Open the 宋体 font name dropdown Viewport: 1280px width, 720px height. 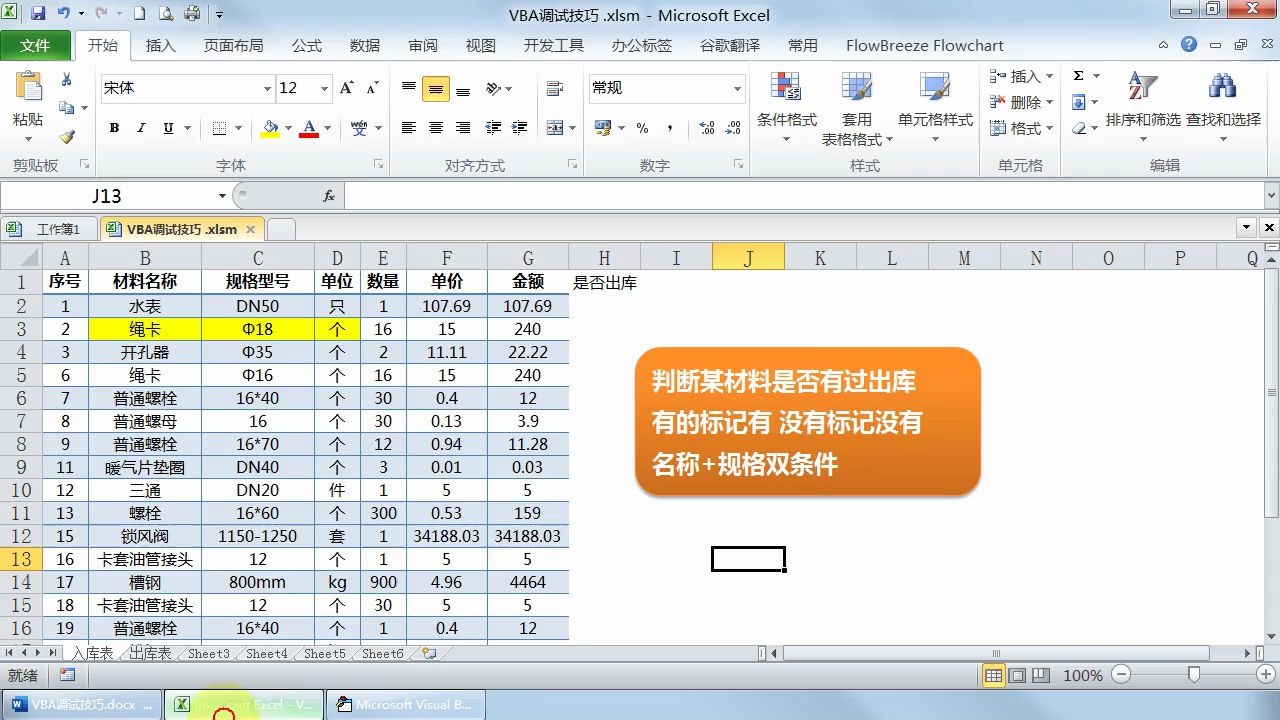(267, 88)
